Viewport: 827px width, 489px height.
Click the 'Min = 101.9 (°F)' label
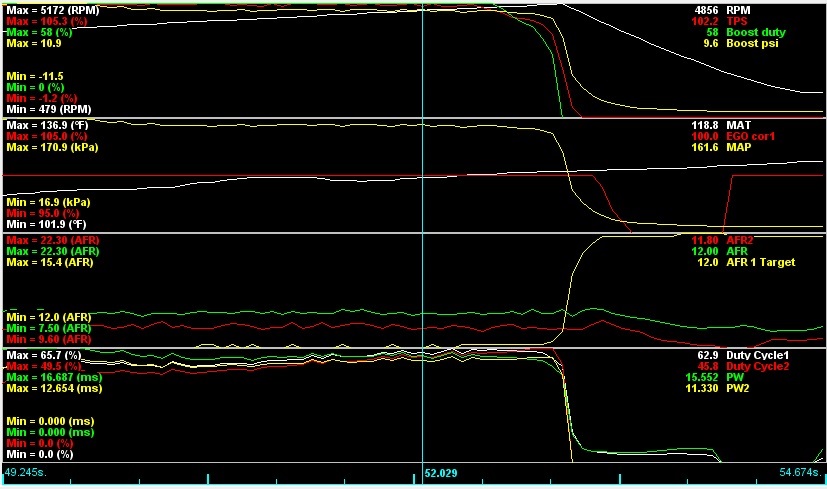pos(46,224)
